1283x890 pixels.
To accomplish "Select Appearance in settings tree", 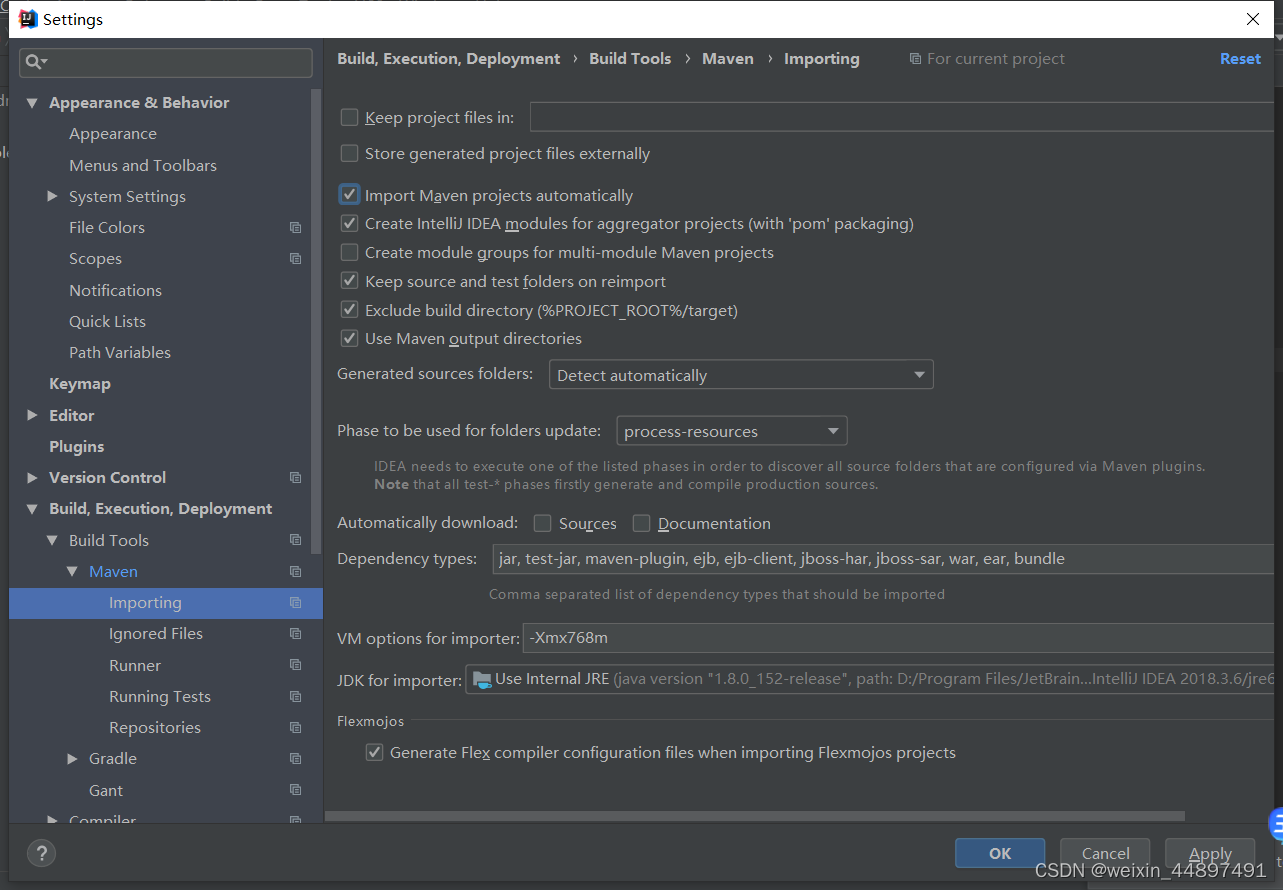I will tap(113, 134).
